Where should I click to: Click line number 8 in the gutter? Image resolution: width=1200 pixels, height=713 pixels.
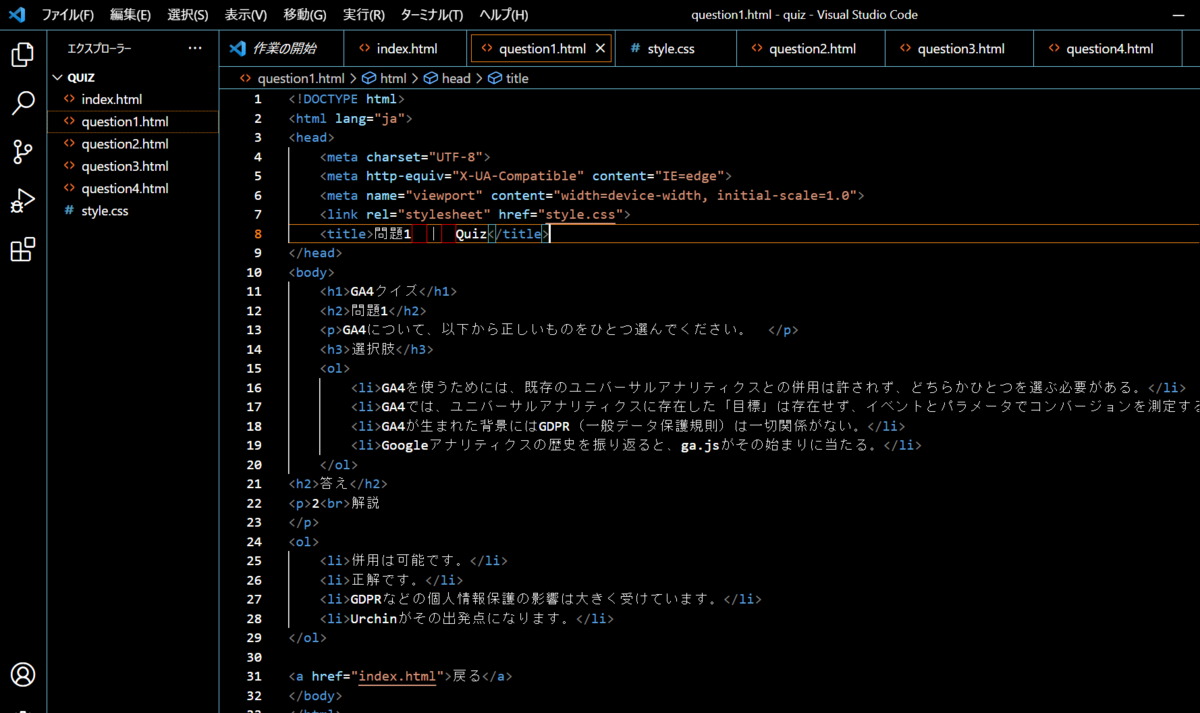(x=257, y=233)
